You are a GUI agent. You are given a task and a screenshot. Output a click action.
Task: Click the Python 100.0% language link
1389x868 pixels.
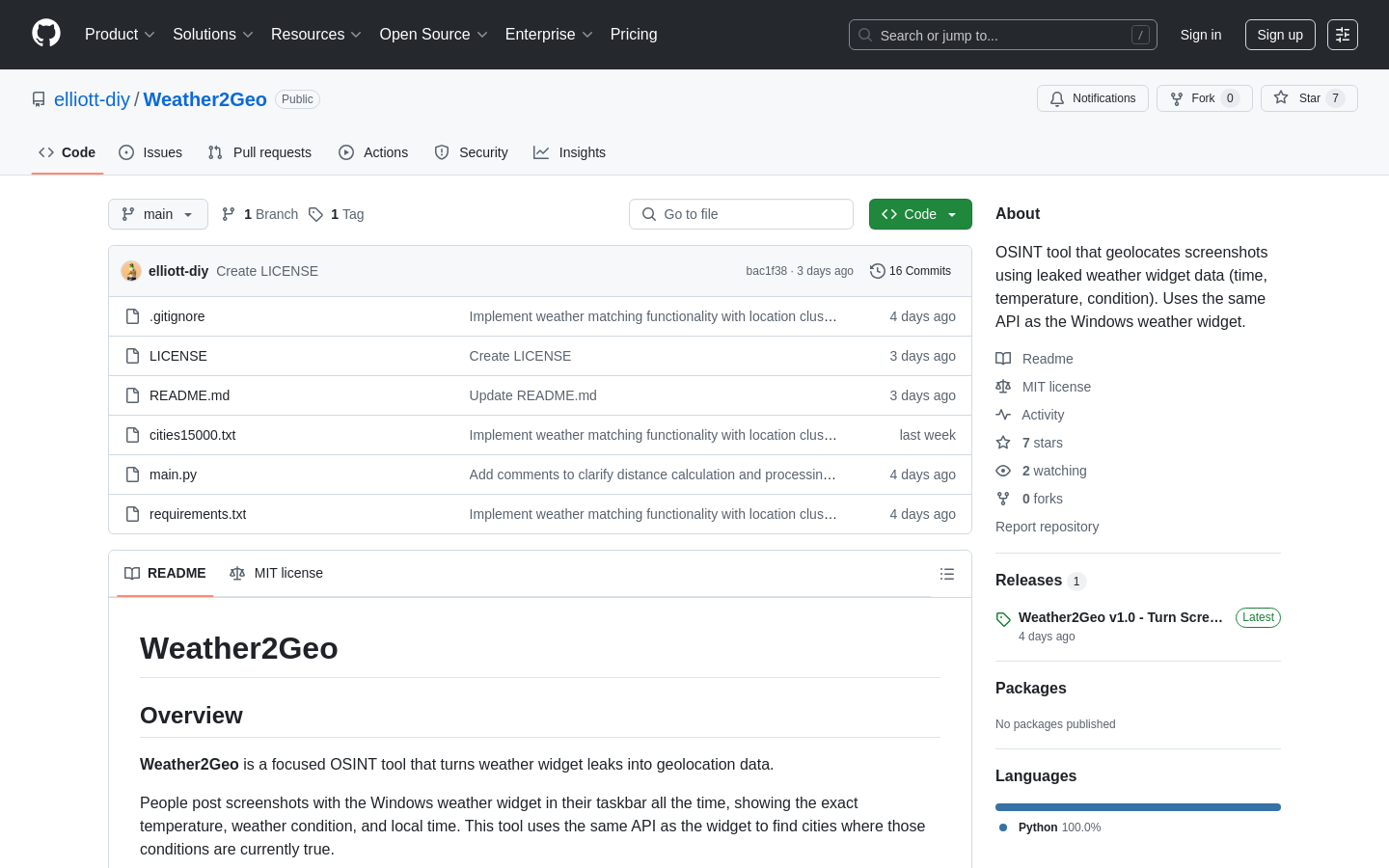(1059, 827)
